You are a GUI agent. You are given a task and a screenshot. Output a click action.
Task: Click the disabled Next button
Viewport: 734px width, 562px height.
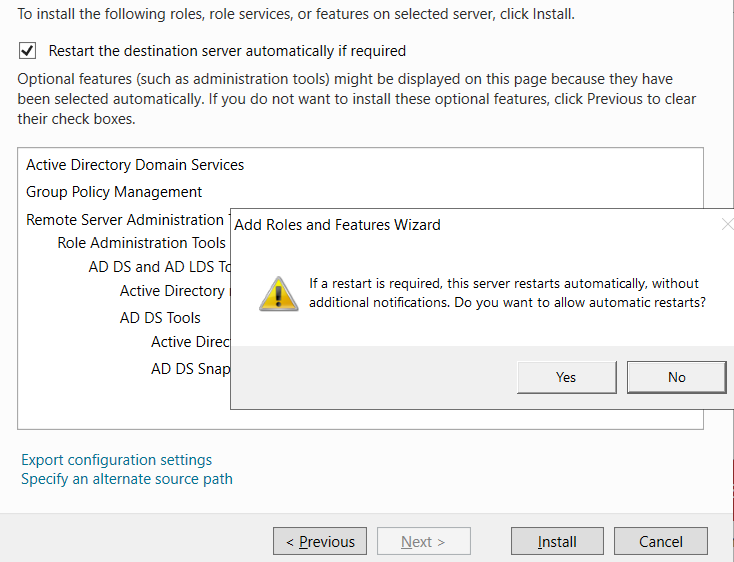coord(424,541)
